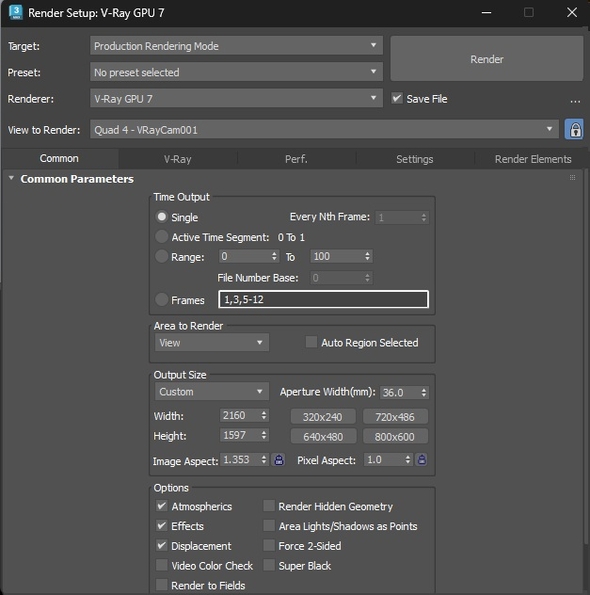Select the Active Time Segment radio button
The width and height of the screenshot is (590, 595).
[x=162, y=237]
